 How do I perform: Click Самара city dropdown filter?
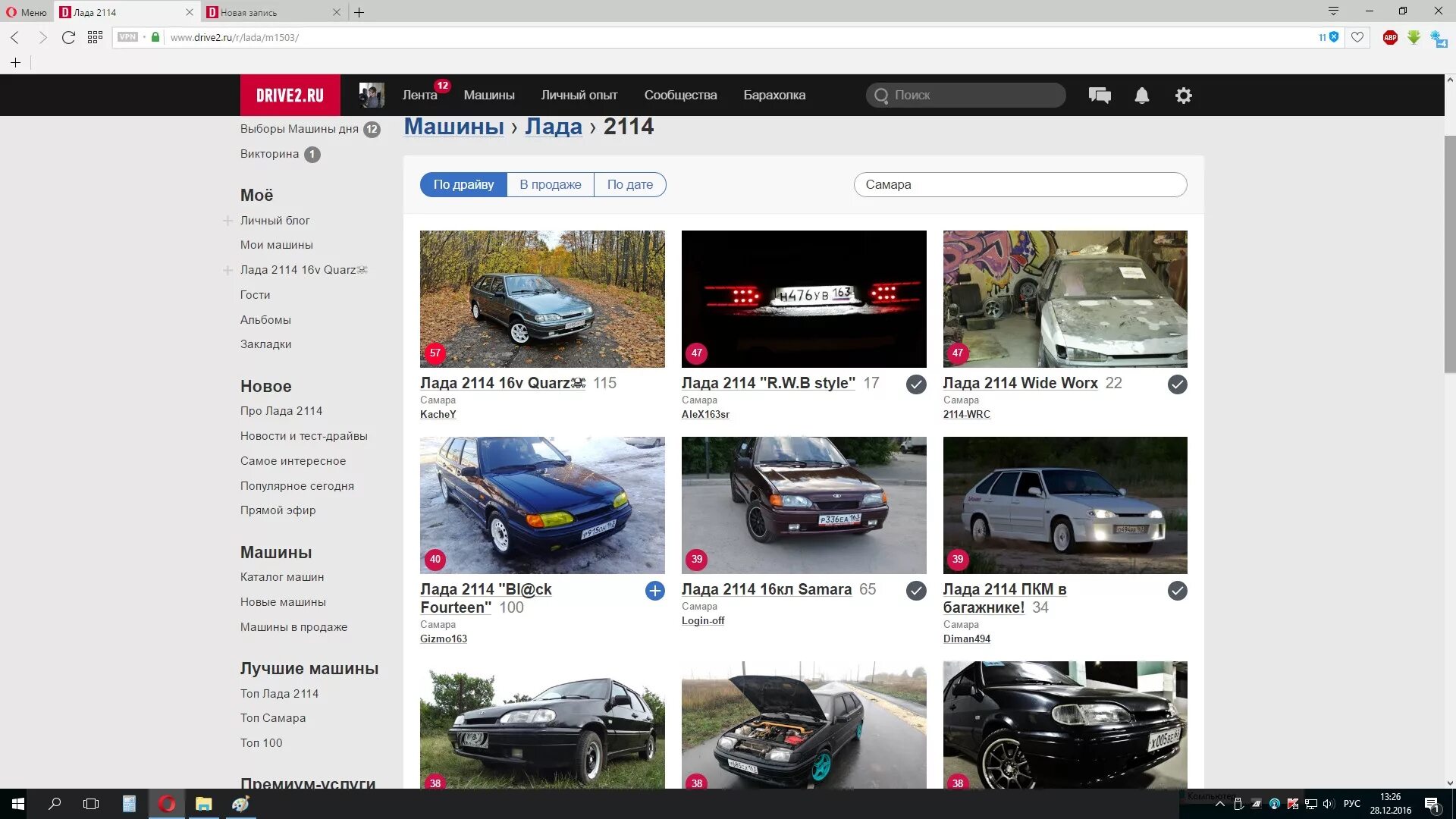click(x=1020, y=185)
